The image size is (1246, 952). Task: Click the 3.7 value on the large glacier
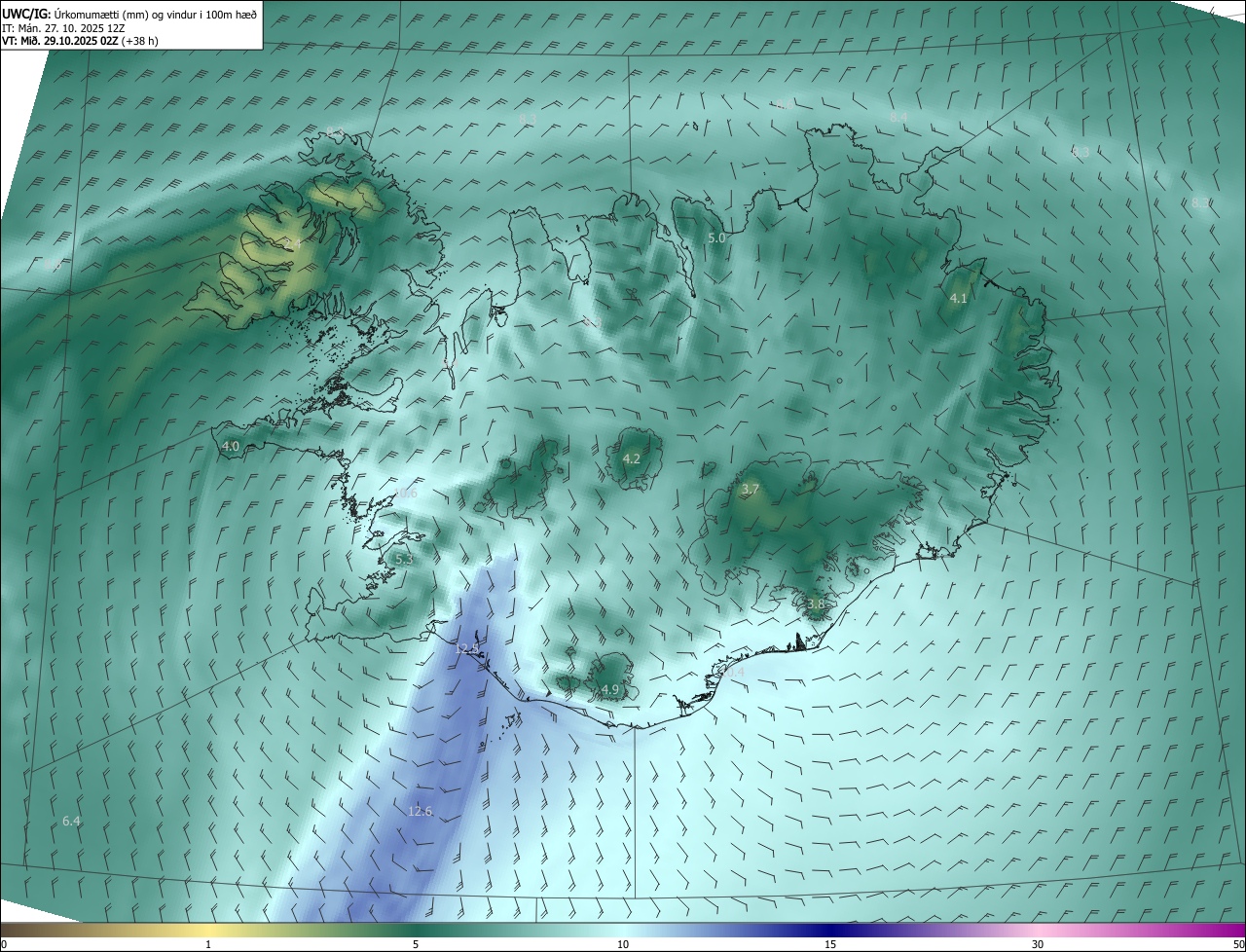pyautogui.click(x=750, y=489)
